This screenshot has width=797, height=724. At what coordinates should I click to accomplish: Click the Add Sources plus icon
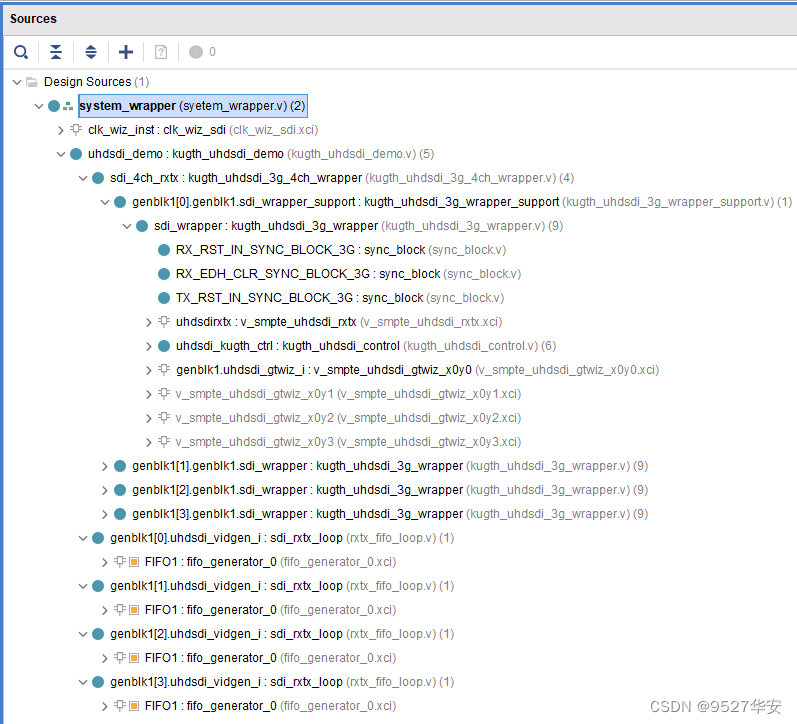click(125, 52)
